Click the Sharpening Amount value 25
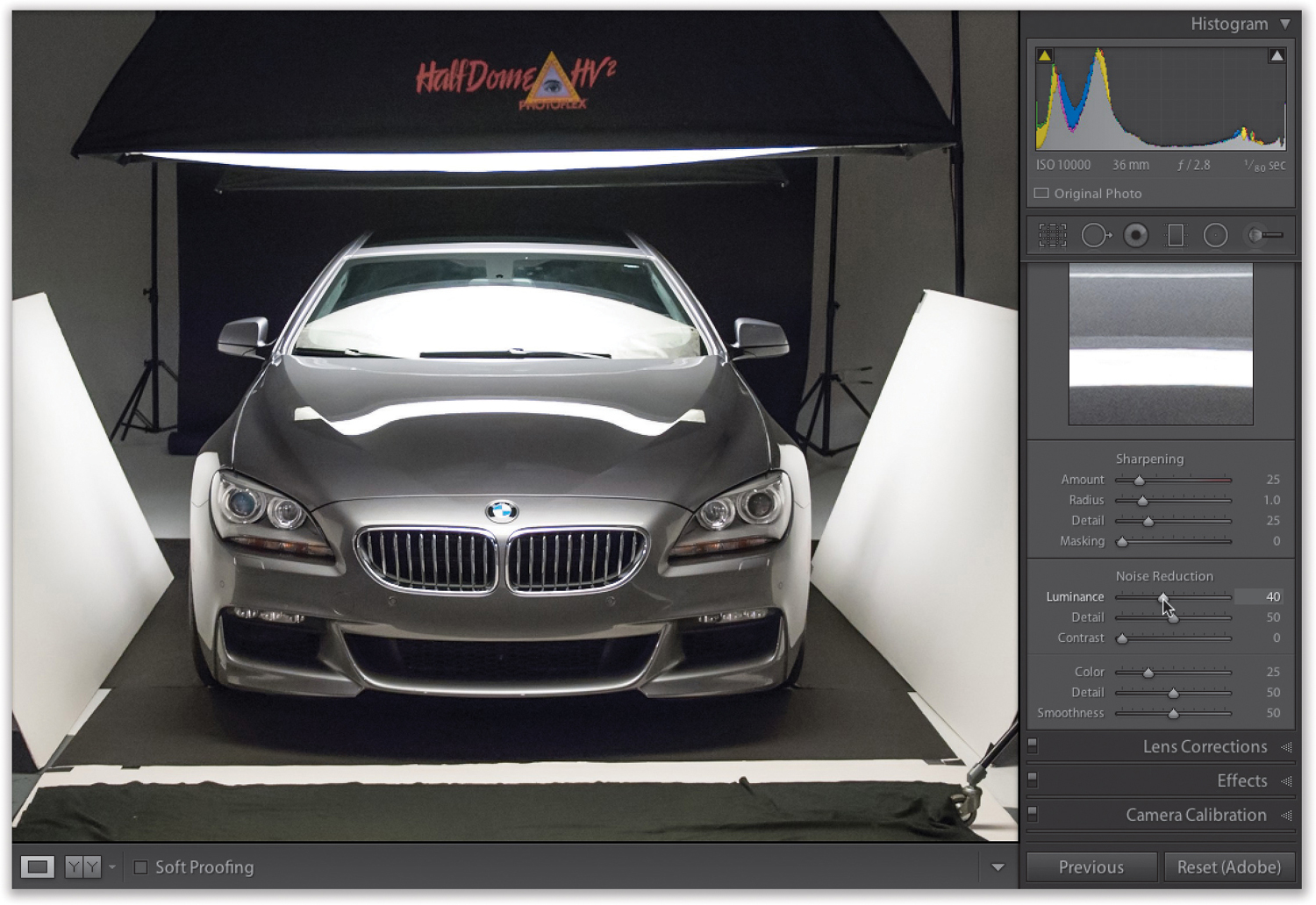Viewport: 1316px width, 905px height. pyautogui.click(x=1273, y=480)
